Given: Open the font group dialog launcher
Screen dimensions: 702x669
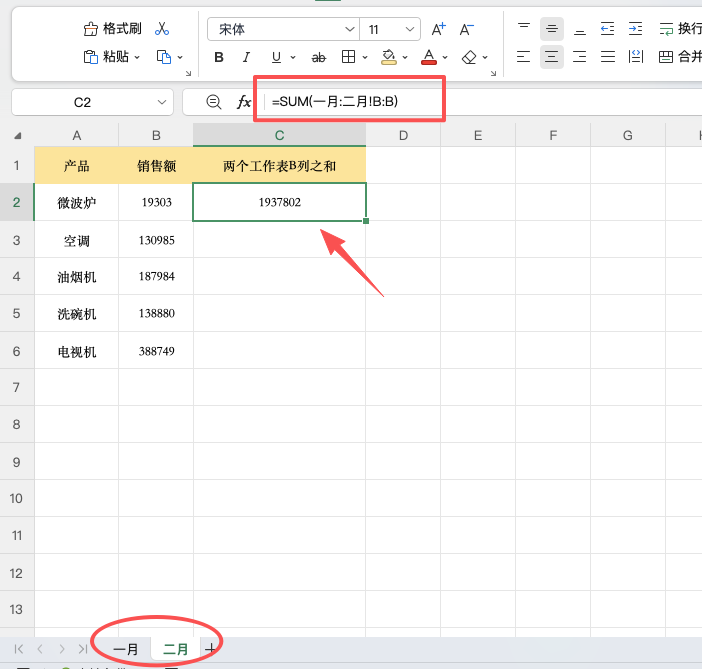Looking at the screenshot, I should [493, 73].
